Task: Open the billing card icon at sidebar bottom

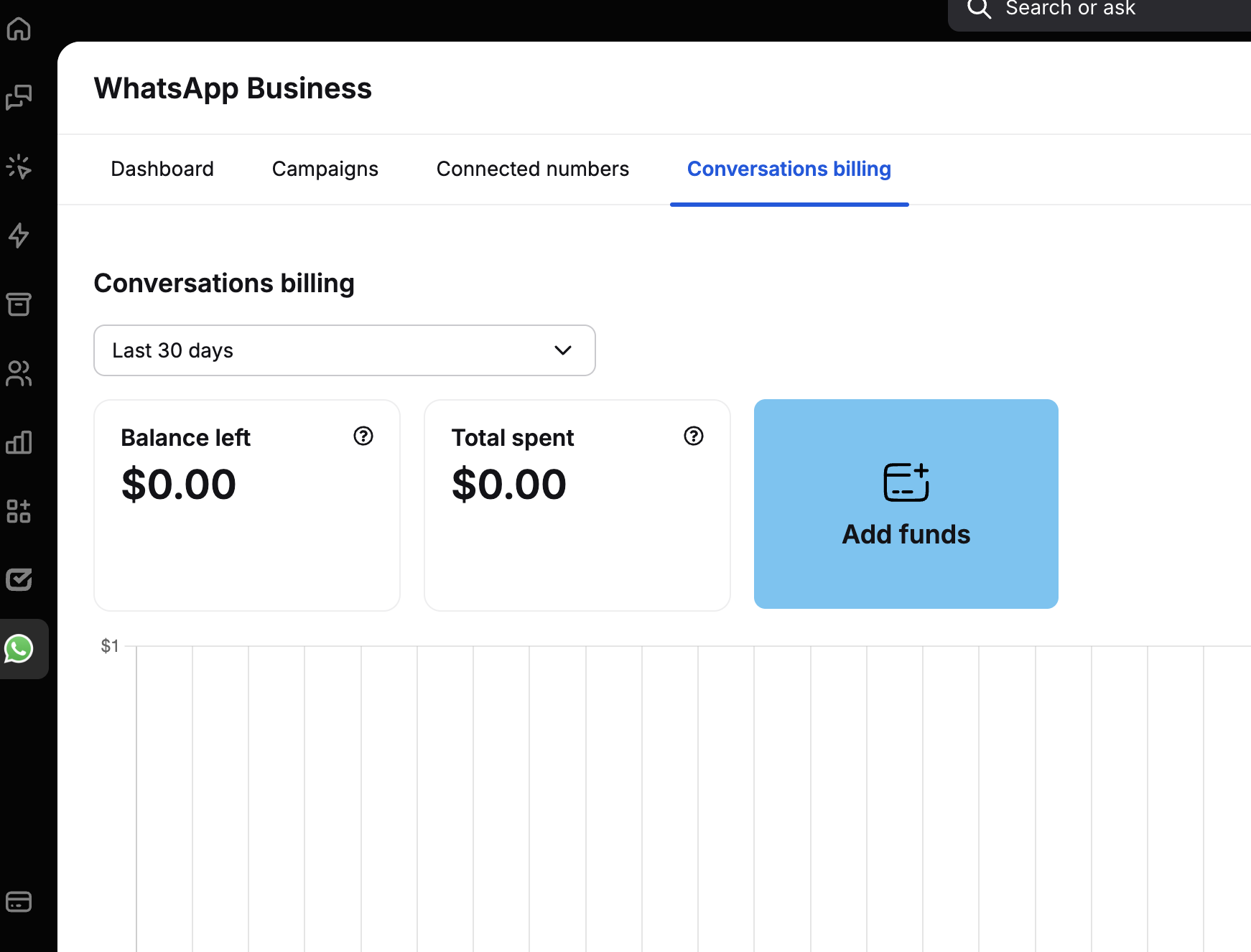Action: point(19,901)
